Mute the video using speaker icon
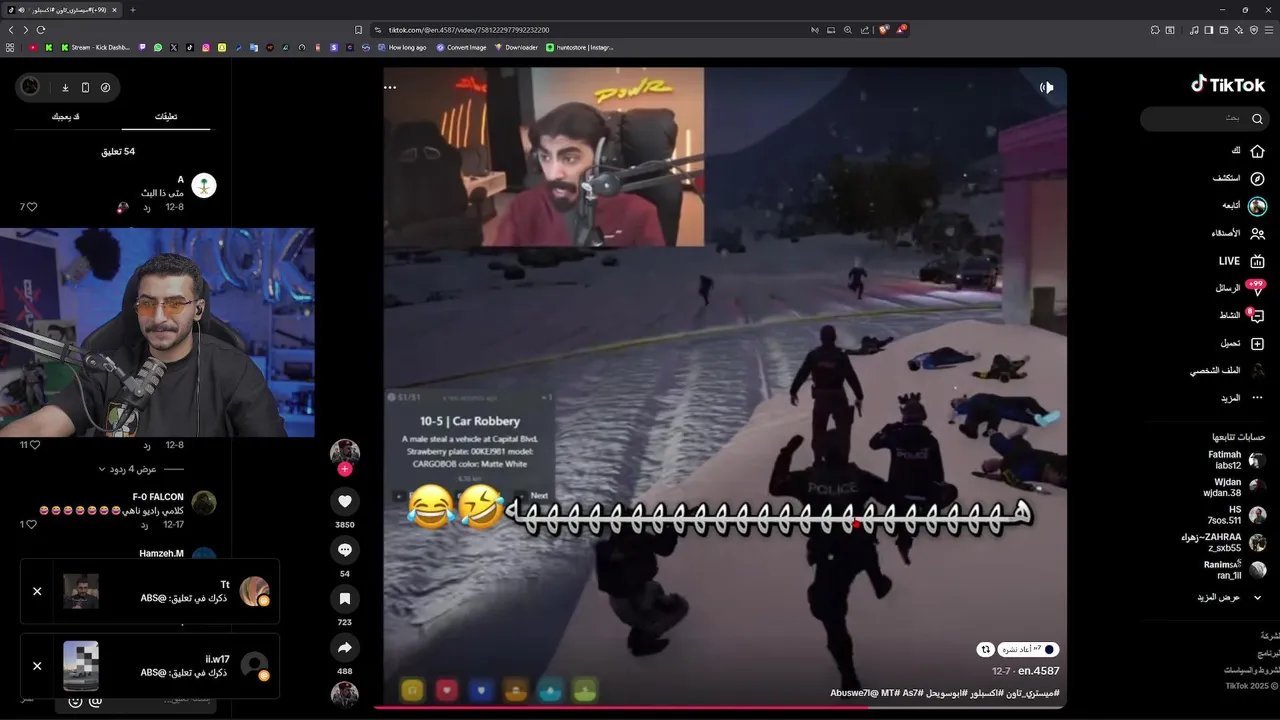 [x=1047, y=87]
